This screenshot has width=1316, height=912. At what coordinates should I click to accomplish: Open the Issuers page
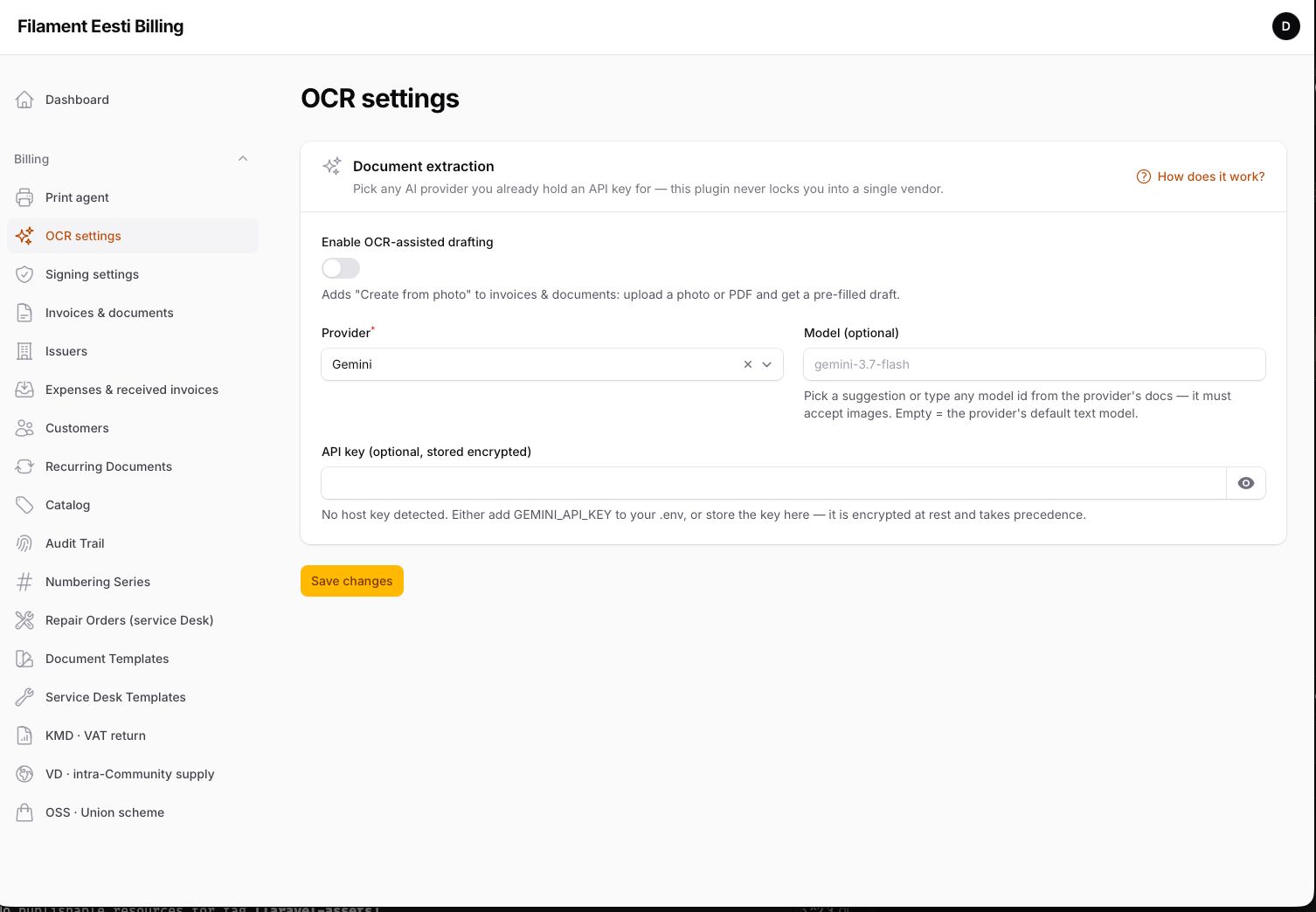point(133,351)
